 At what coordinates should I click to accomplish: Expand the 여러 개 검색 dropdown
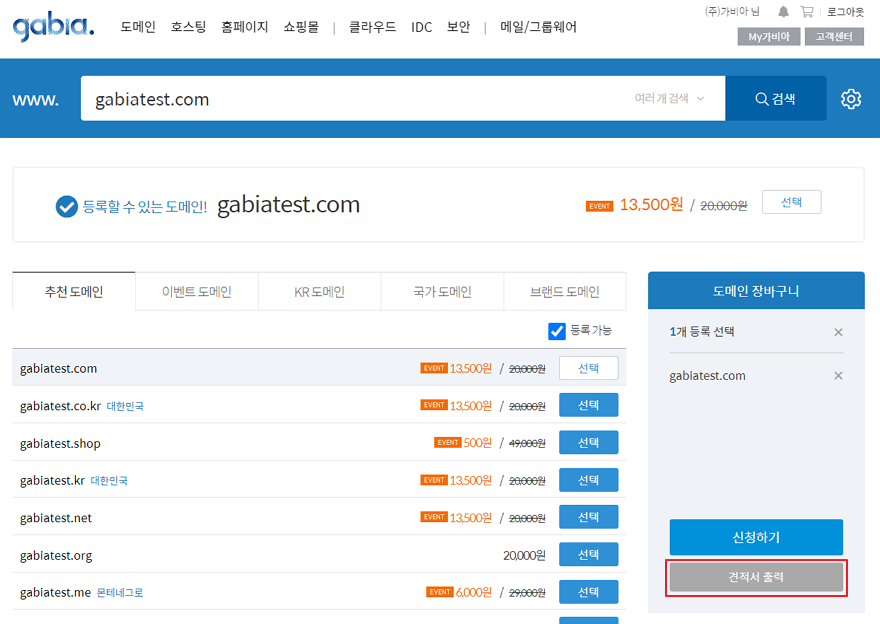pyautogui.click(x=669, y=98)
